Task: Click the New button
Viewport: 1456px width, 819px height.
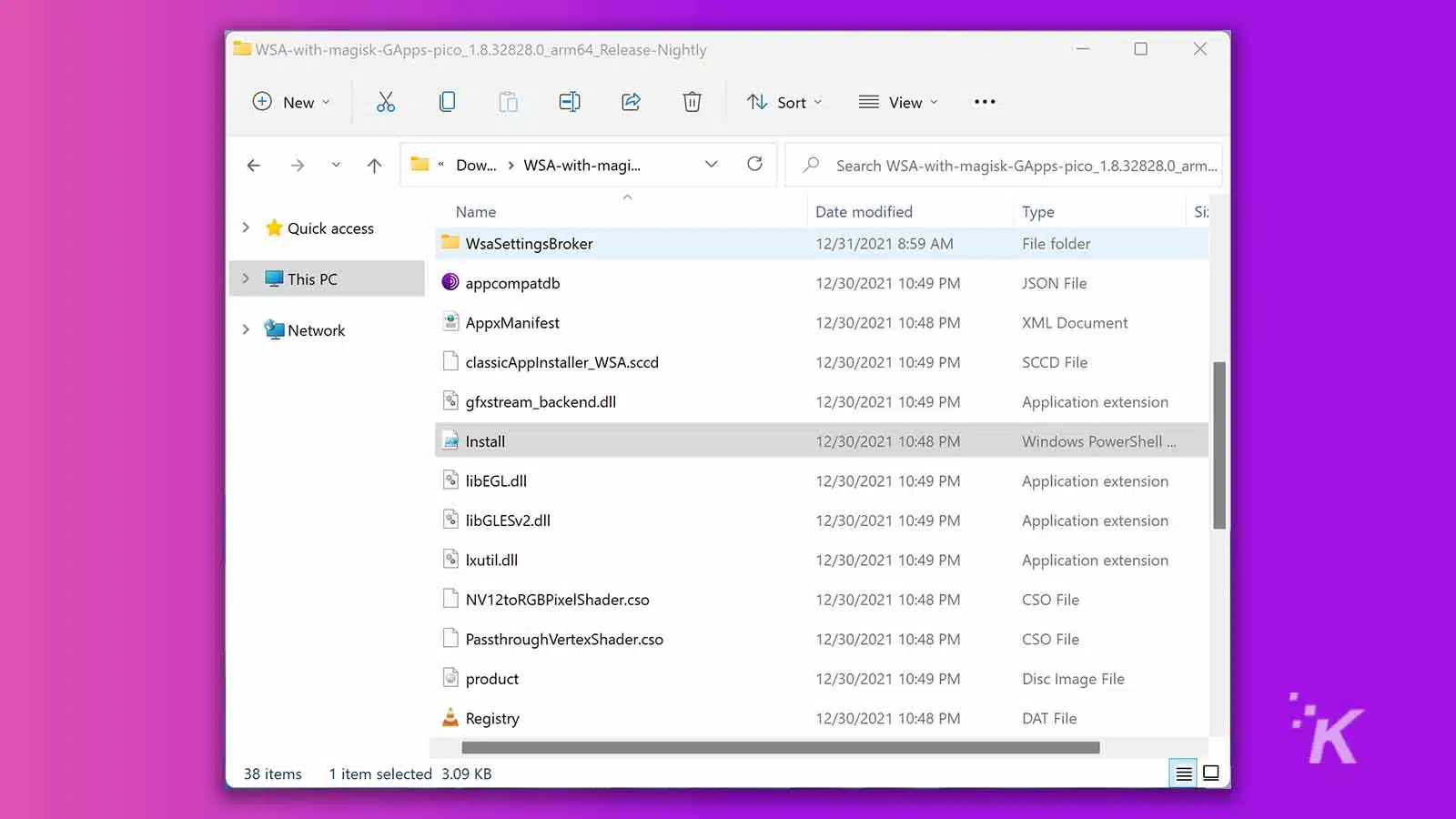Action: tap(289, 102)
